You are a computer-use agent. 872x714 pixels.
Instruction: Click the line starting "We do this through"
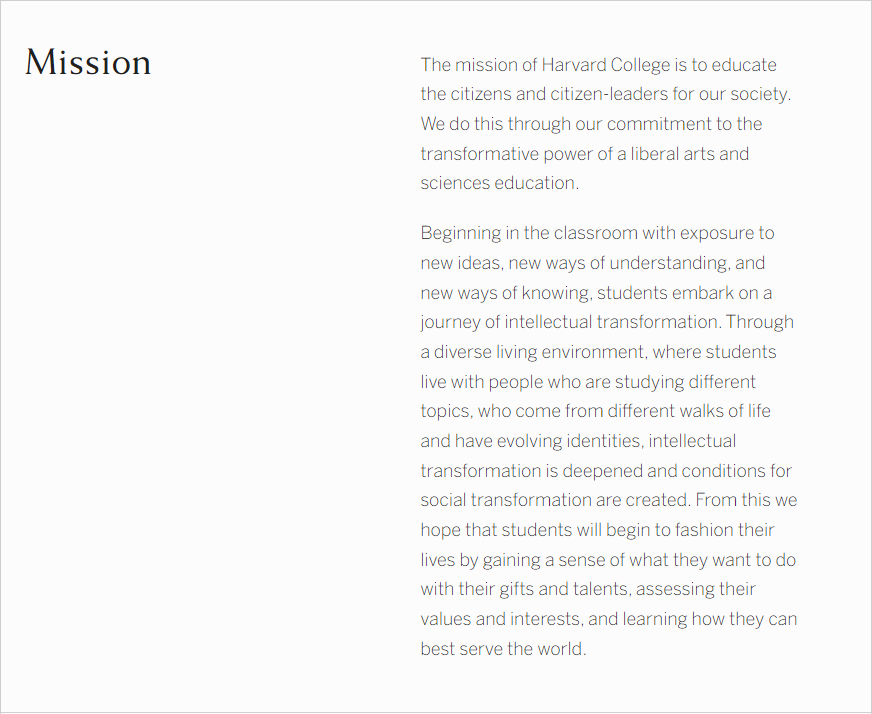pos(591,124)
